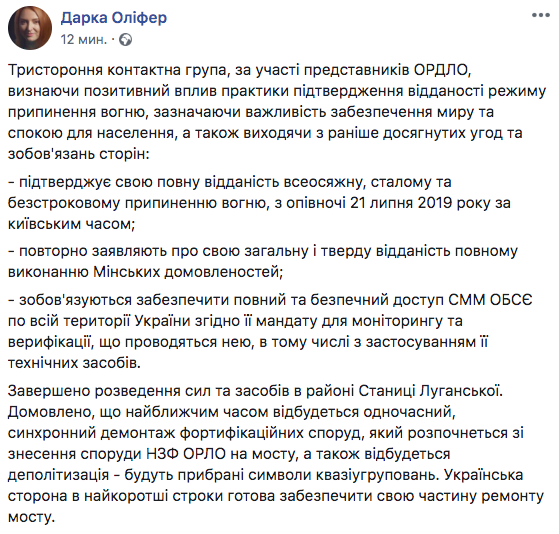This screenshot has width=559, height=534.
Task: Click the abbreviation "СММ ОБСЄ"
Action: tap(490, 300)
